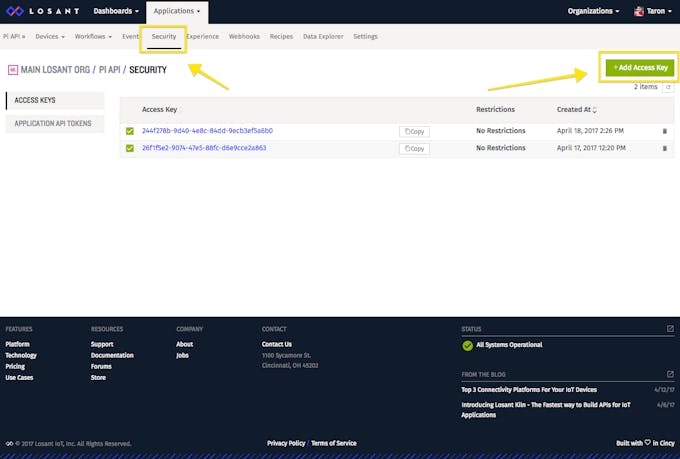This screenshot has width=680, height=459.
Task: Click April 17, 2017 12:20 PM date
Action: tap(591, 148)
